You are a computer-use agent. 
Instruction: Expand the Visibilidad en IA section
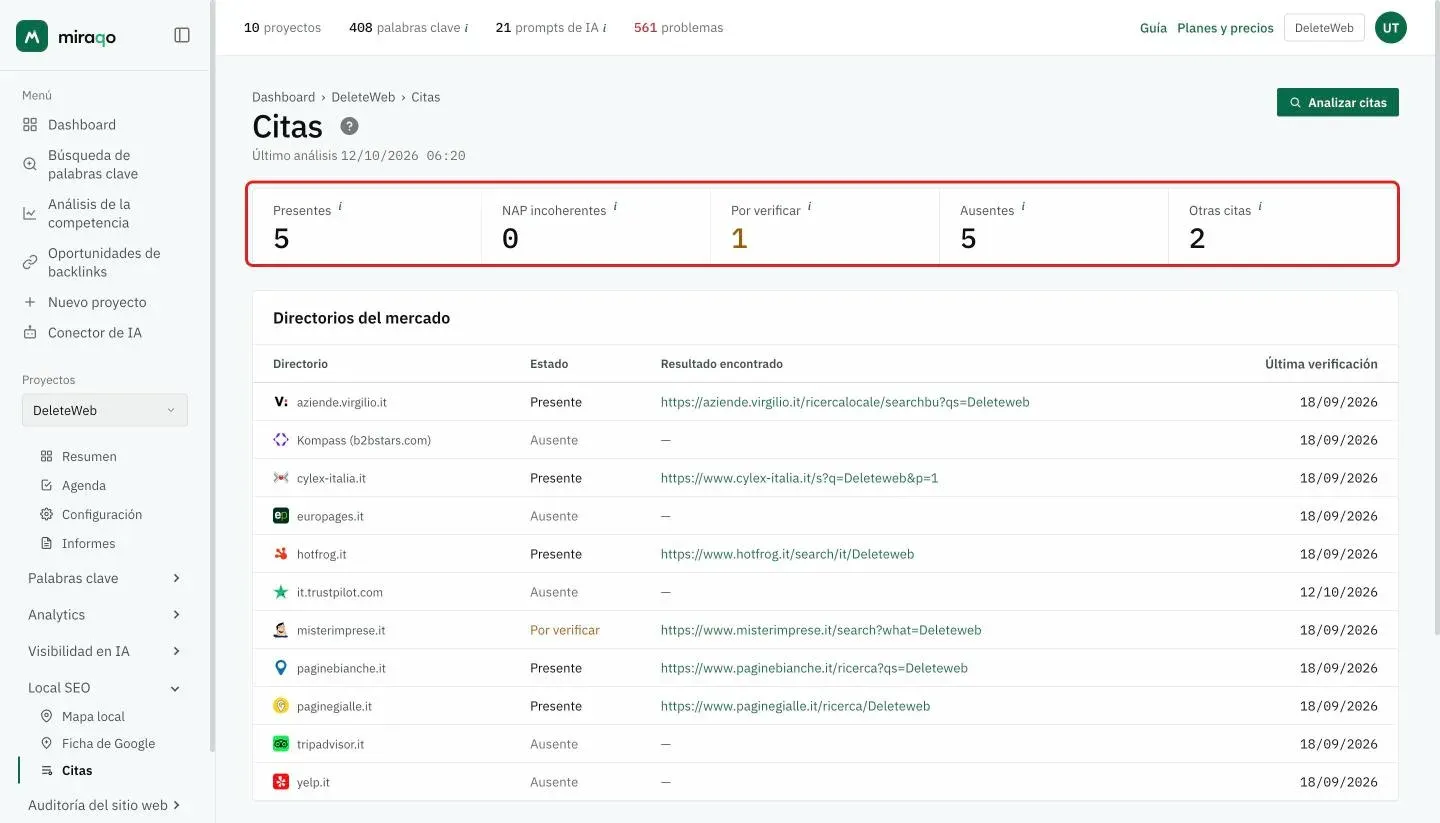coord(105,651)
